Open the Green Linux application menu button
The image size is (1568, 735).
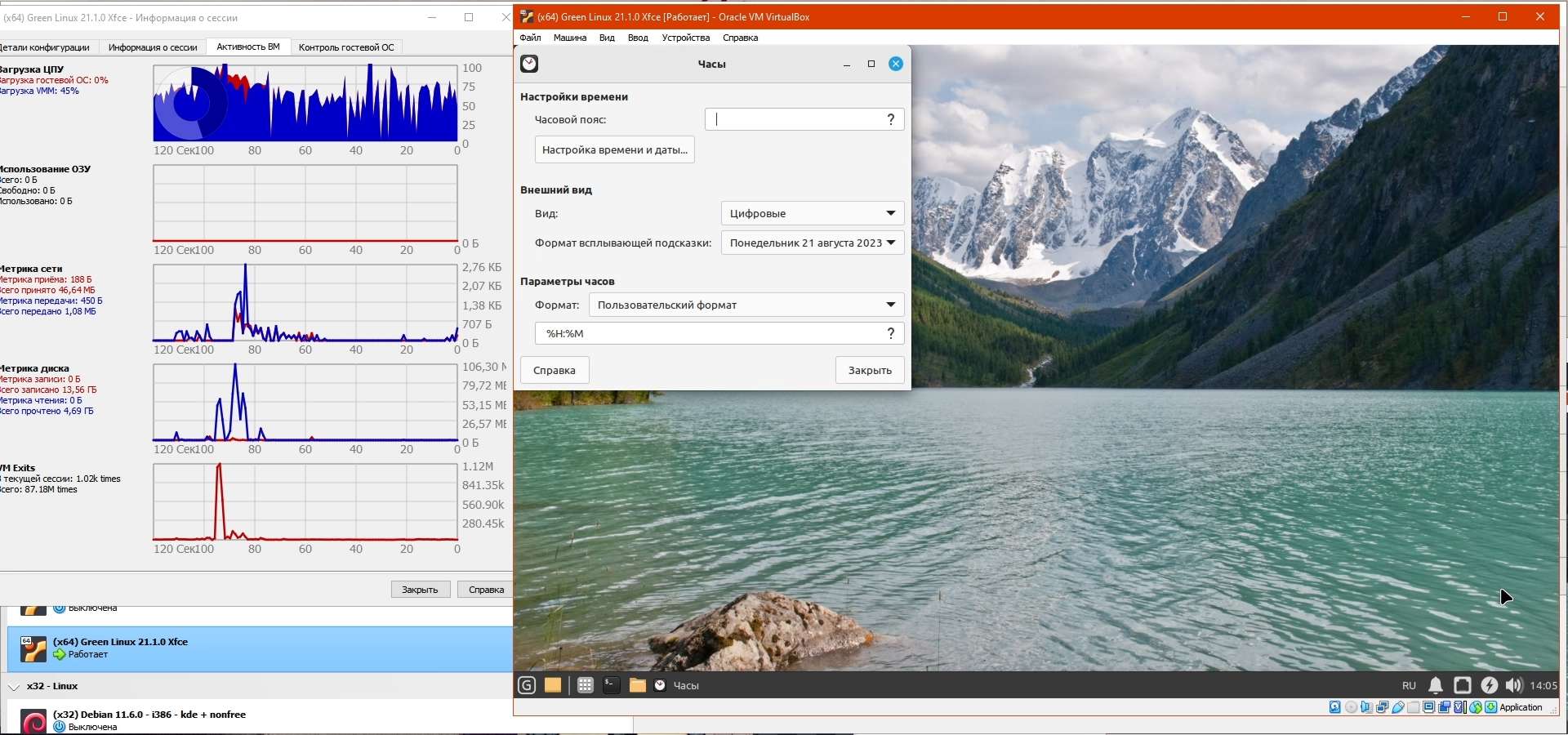coord(527,685)
